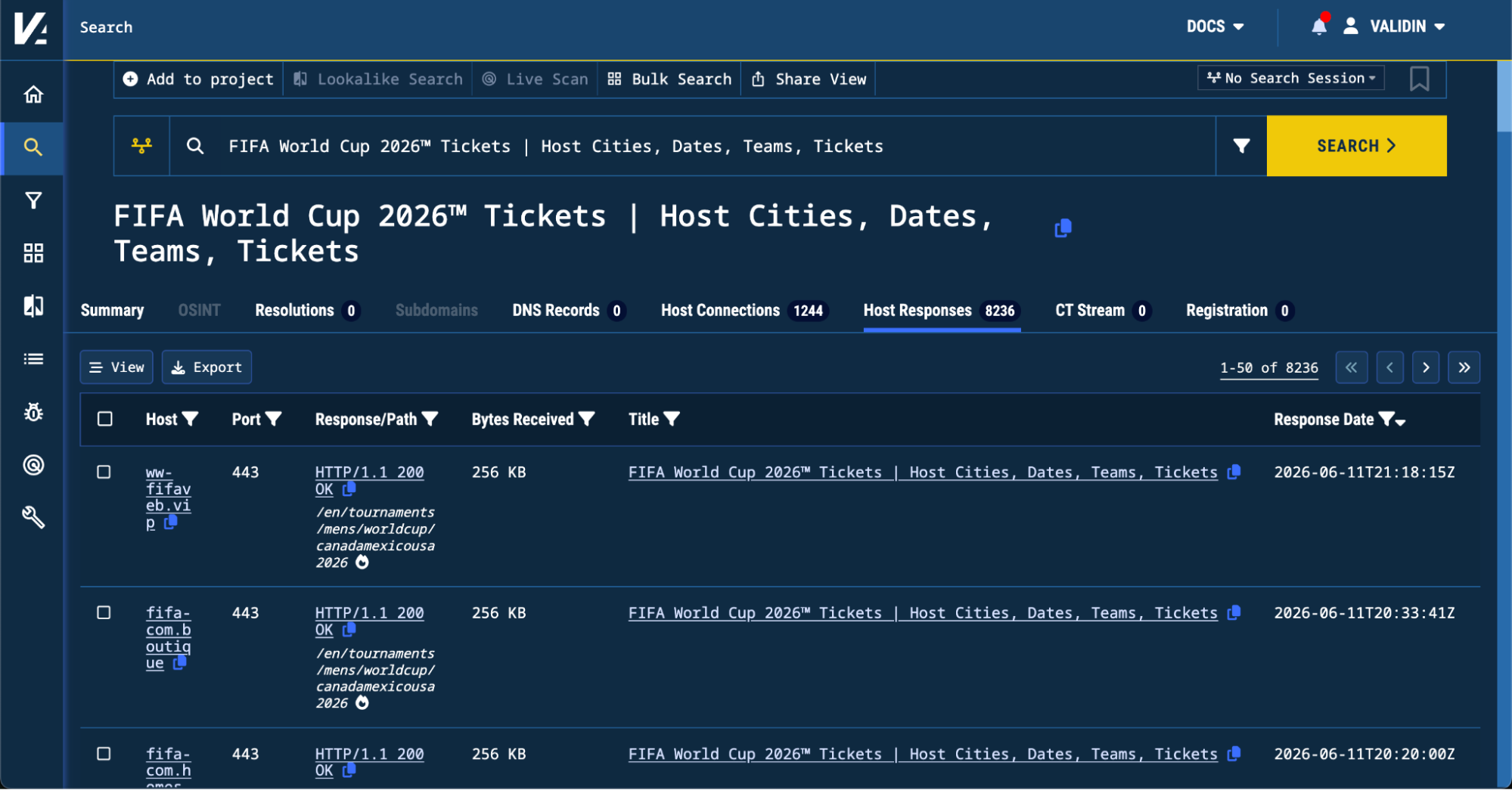
Task: Open the VALIDIN user menu
Action: tap(1394, 26)
